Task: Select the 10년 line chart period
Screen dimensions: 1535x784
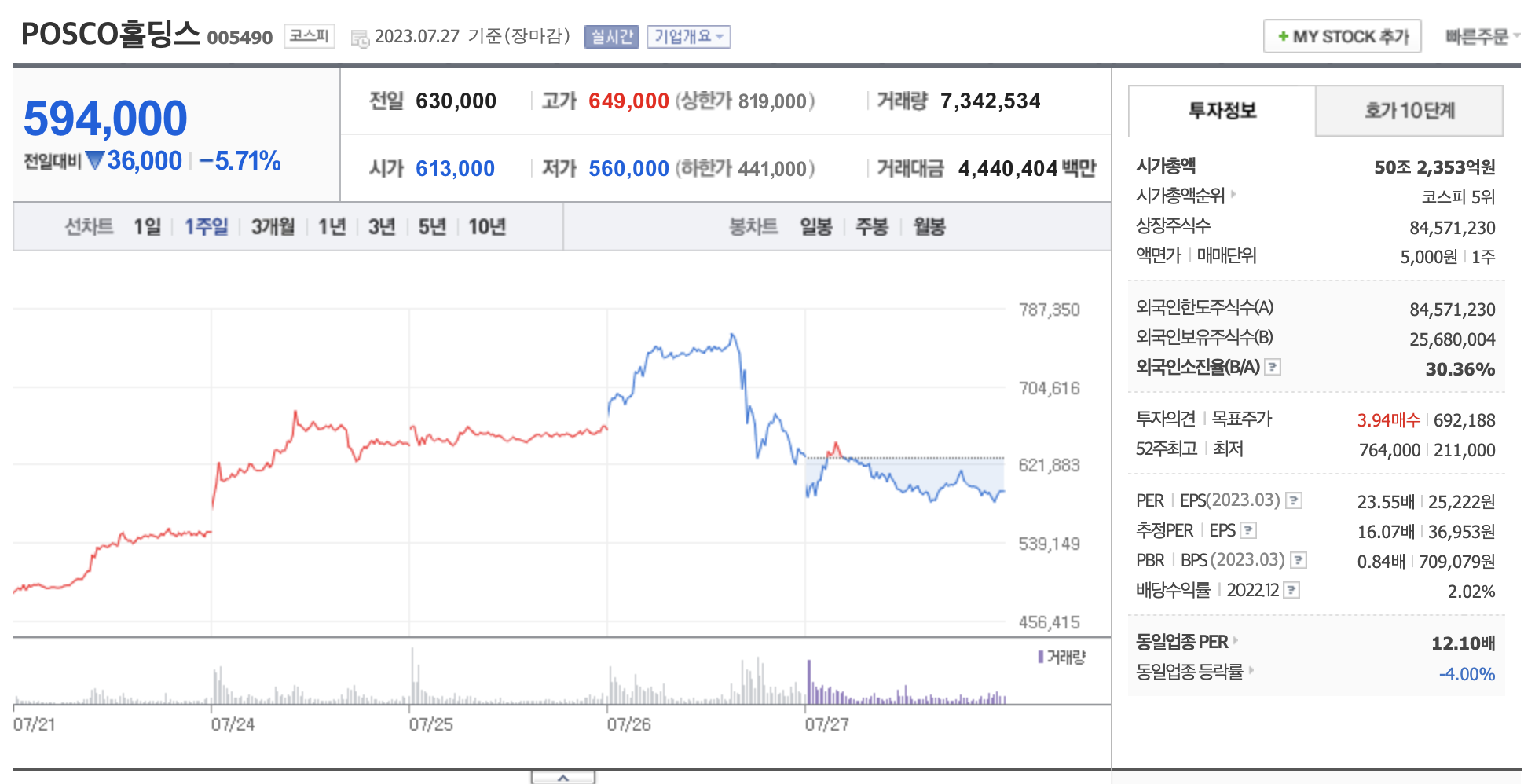Action: tap(487, 227)
